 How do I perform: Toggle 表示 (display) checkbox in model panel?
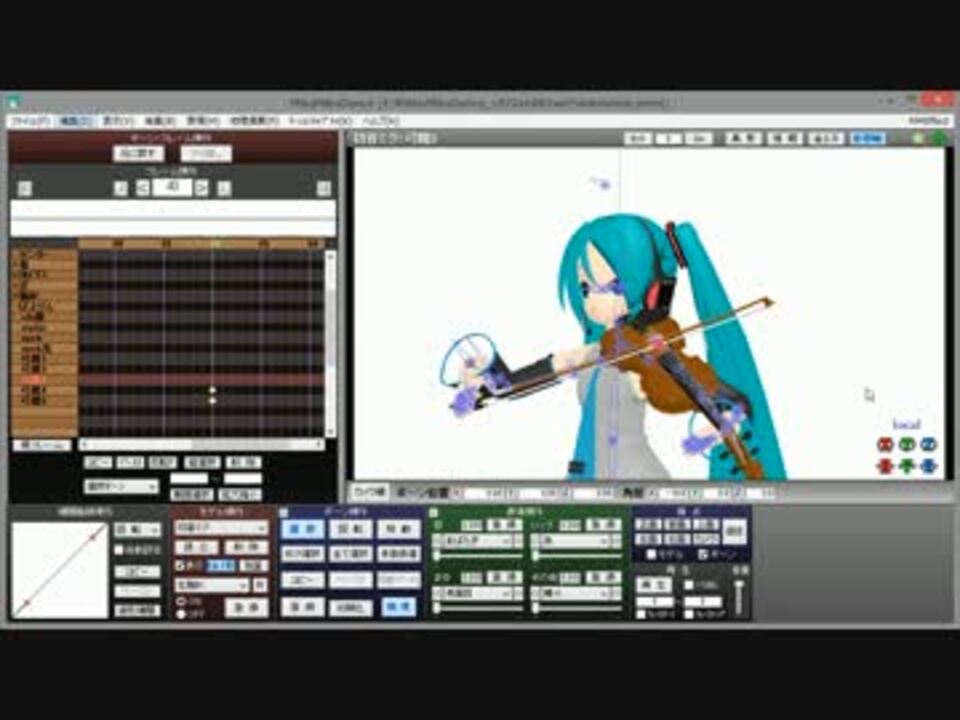pyautogui.click(x=181, y=566)
